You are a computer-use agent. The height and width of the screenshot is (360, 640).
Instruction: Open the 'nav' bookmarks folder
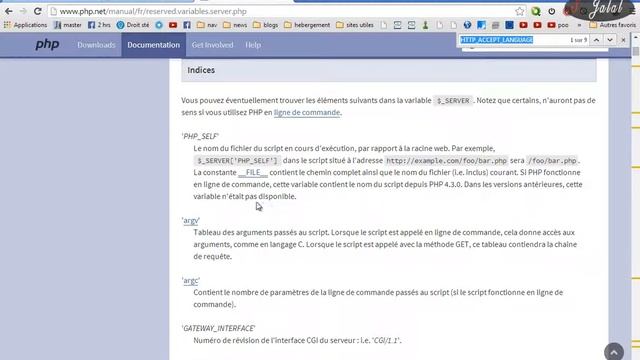[207, 25]
